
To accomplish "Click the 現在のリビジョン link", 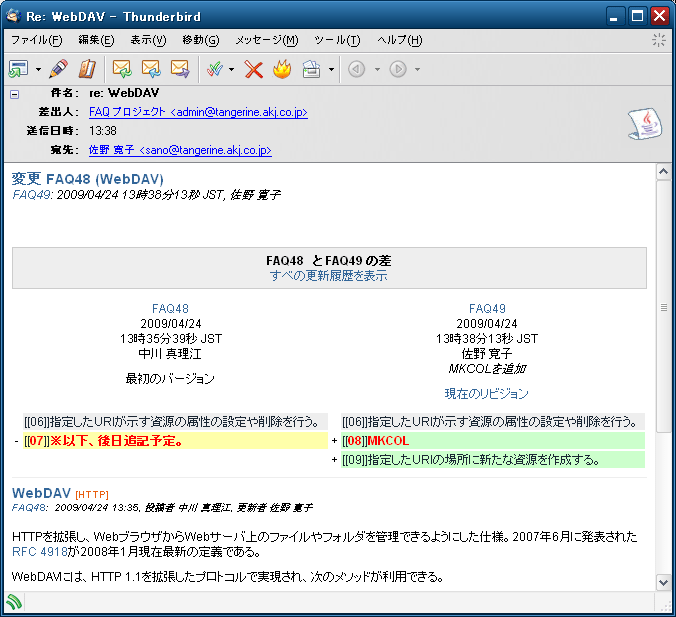I will pos(486,394).
